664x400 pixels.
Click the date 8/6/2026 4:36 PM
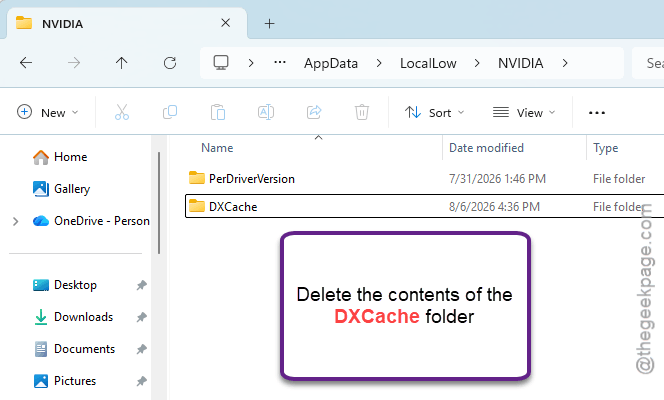coord(494,207)
